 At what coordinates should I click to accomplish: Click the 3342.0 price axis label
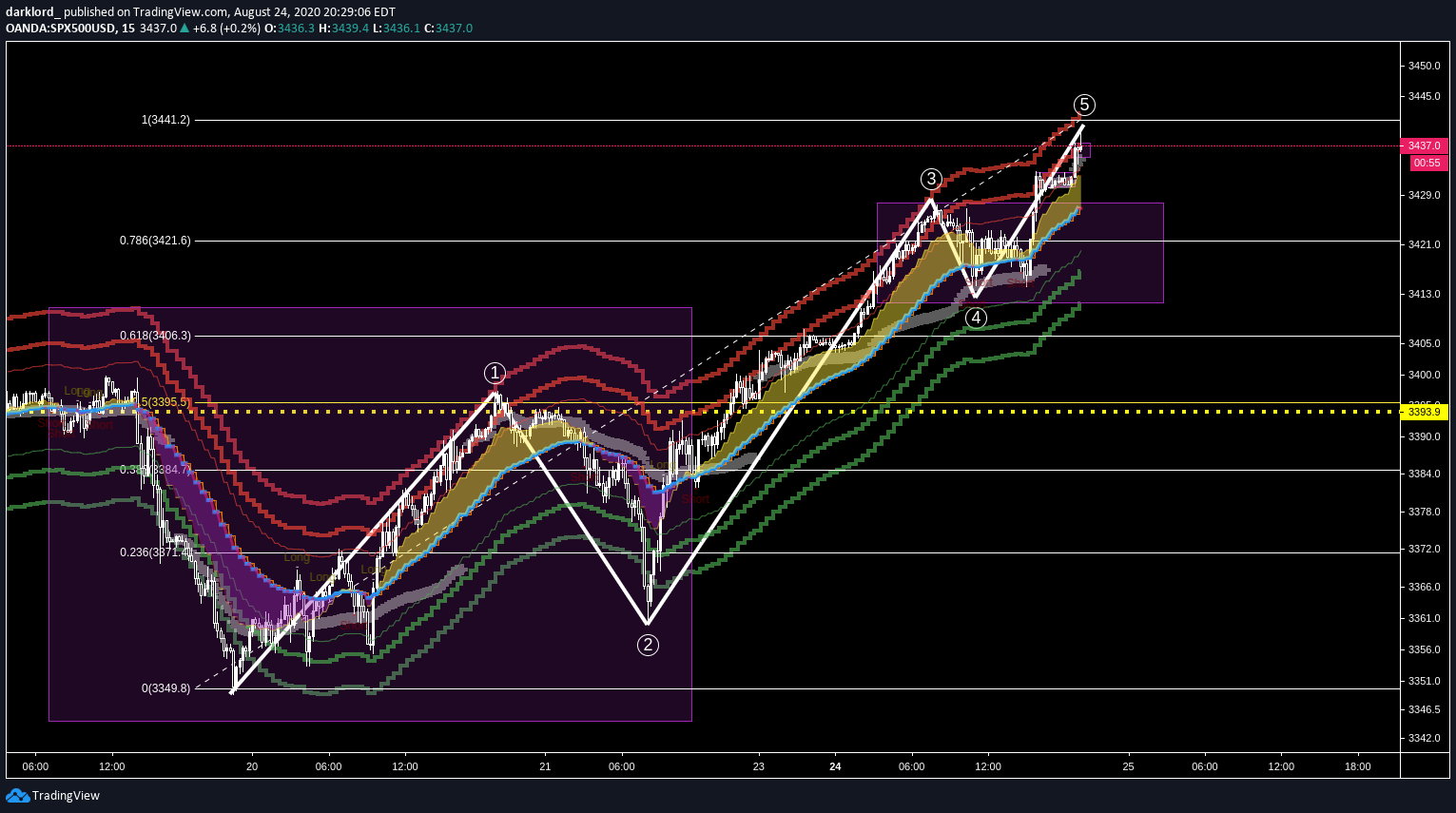pyautogui.click(x=1424, y=738)
